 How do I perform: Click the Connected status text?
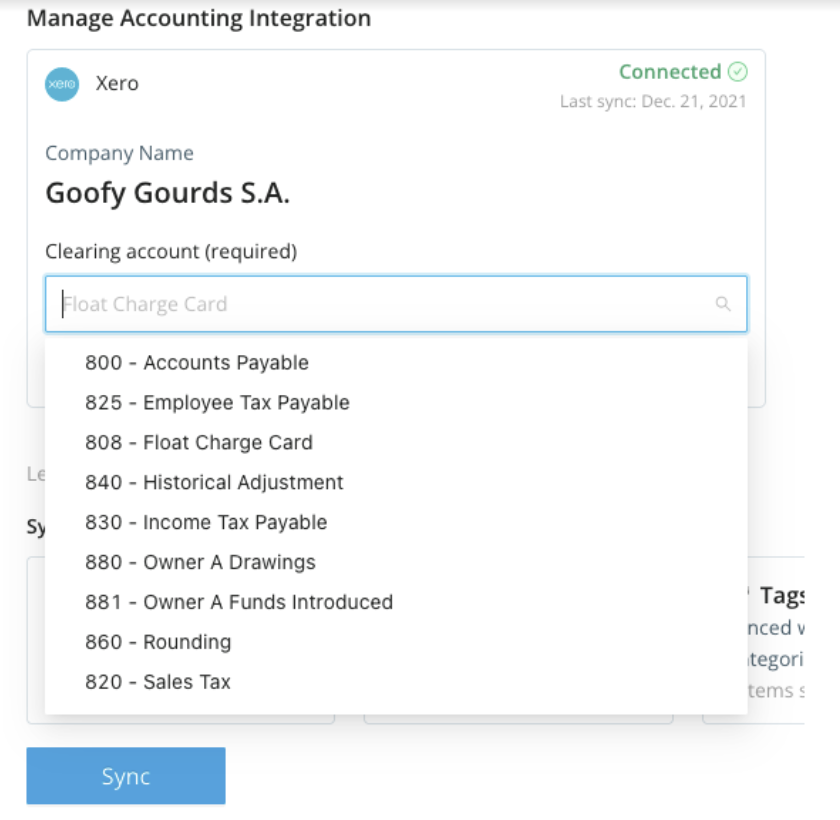pyautogui.click(x=669, y=72)
